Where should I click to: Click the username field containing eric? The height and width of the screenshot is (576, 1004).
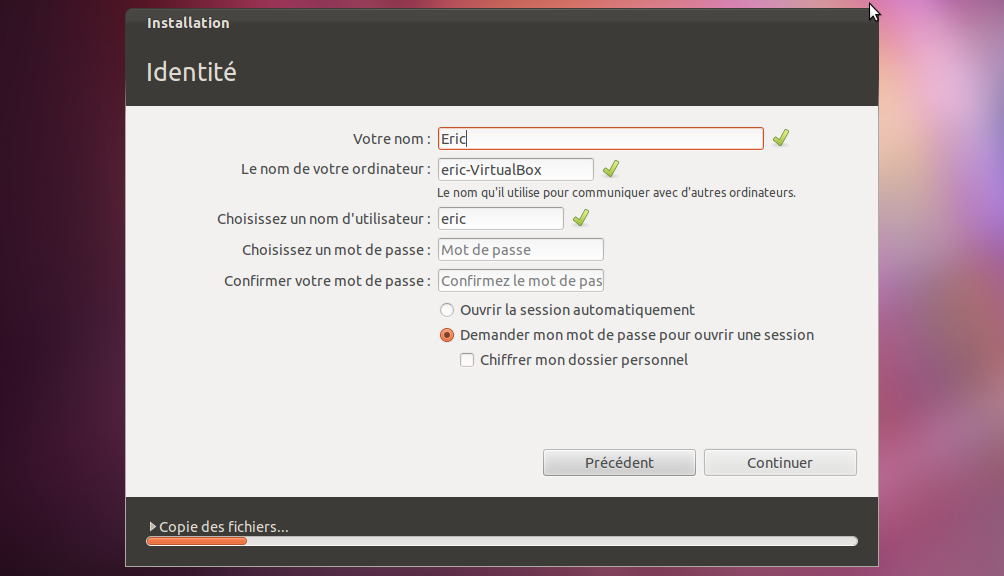[501, 219]
